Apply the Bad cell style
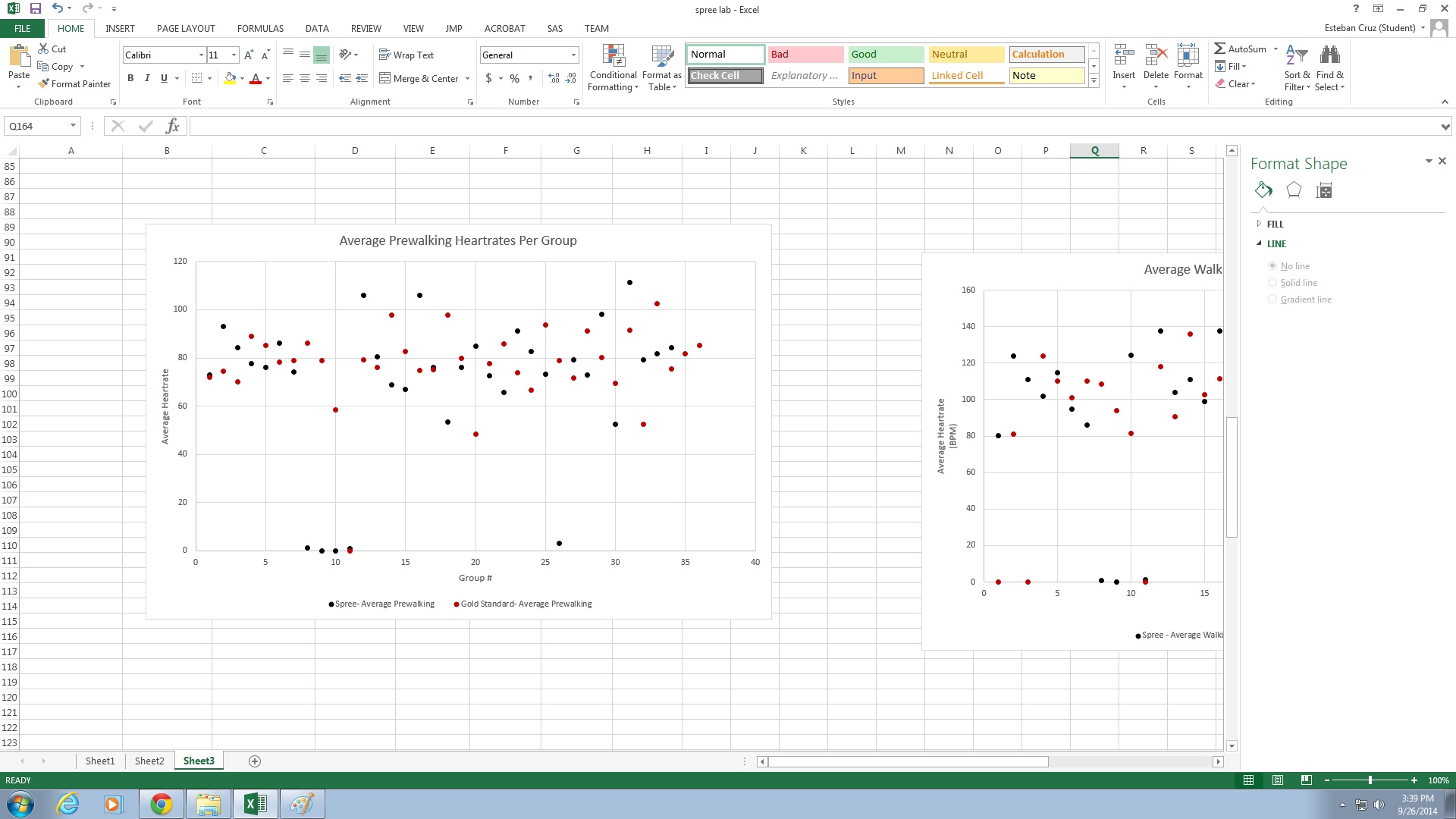Viewport: 1456px width, 819px height. click(x=805, y=55)
